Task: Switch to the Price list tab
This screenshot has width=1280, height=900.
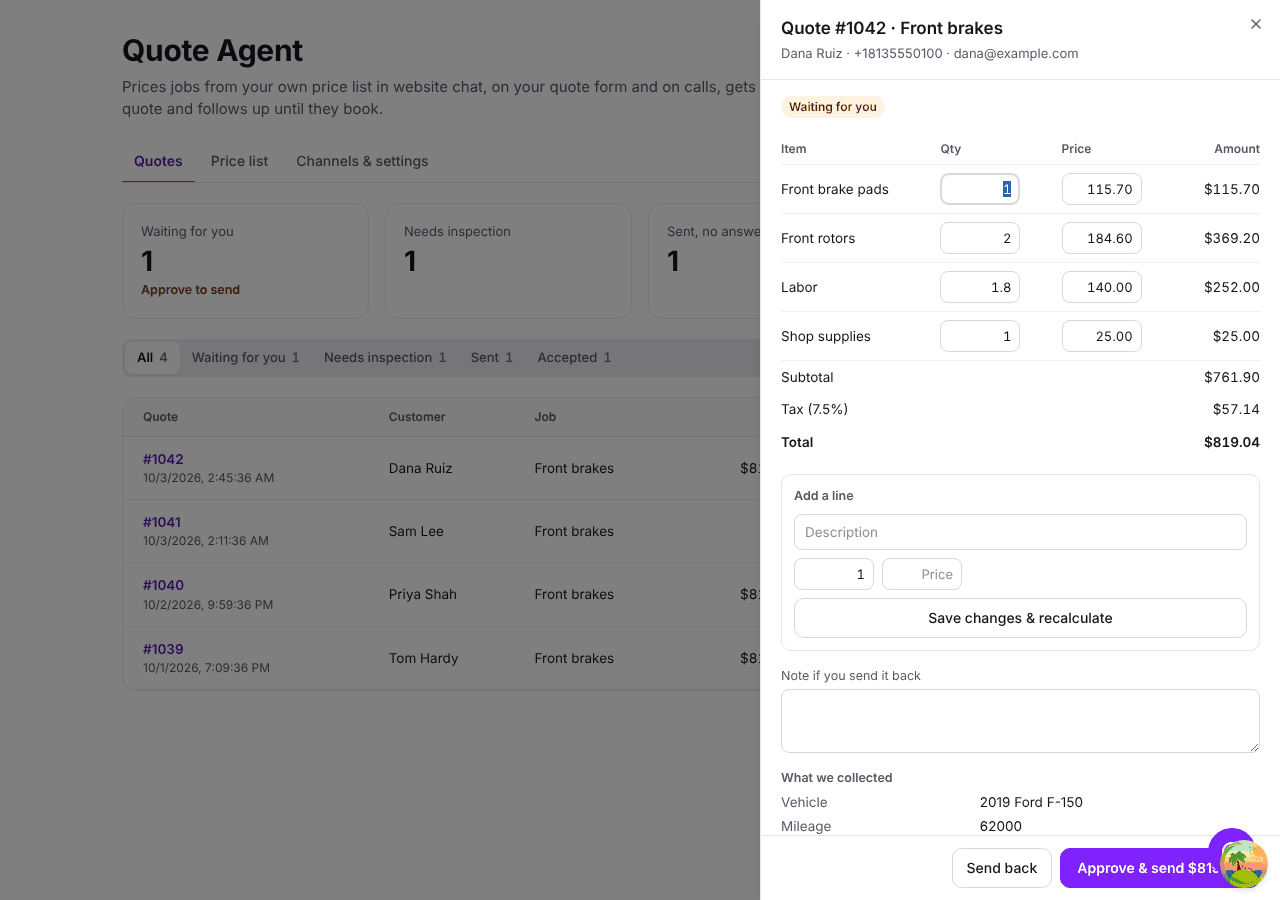Action: click(239, 161)
